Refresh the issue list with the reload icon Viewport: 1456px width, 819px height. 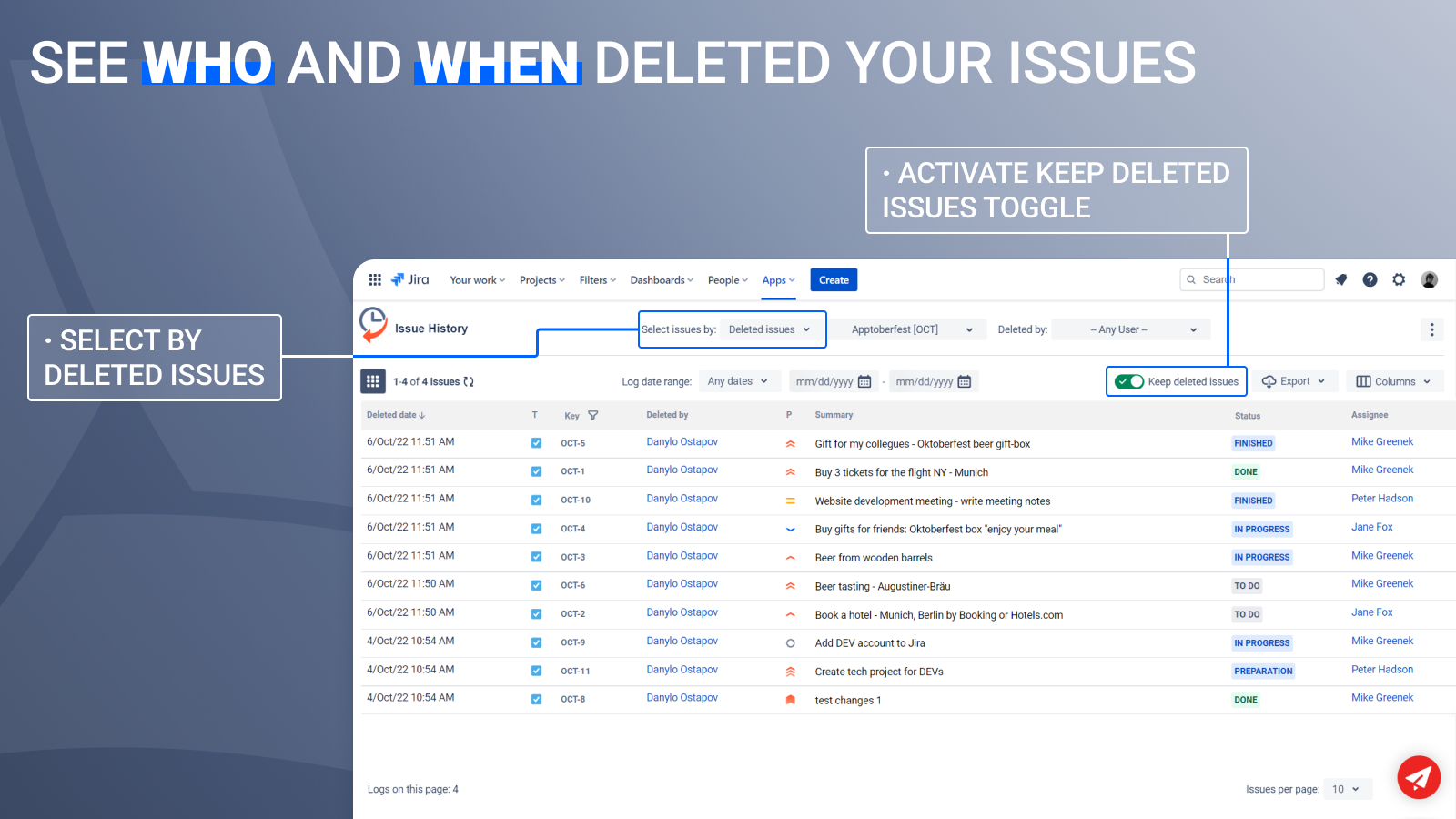470,381
